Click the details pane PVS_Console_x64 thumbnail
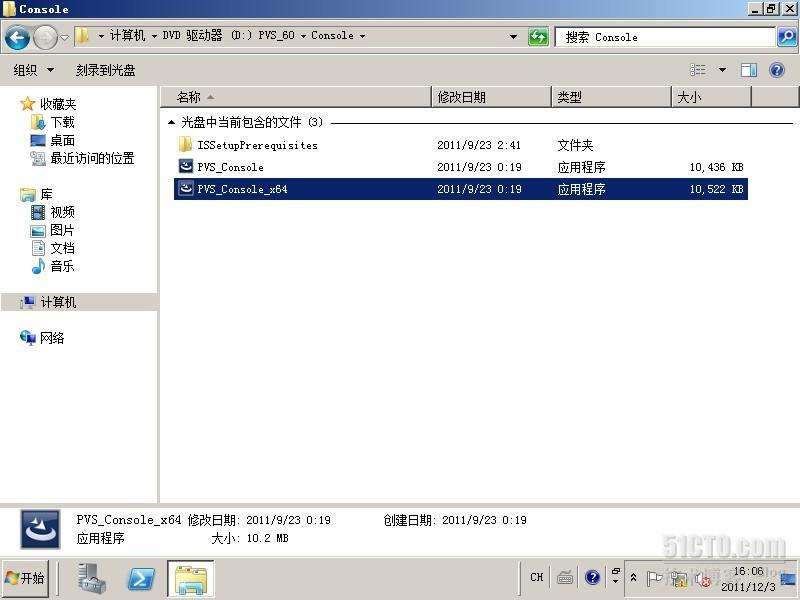This screenshot has width=800, height=600. coord(40,529)
